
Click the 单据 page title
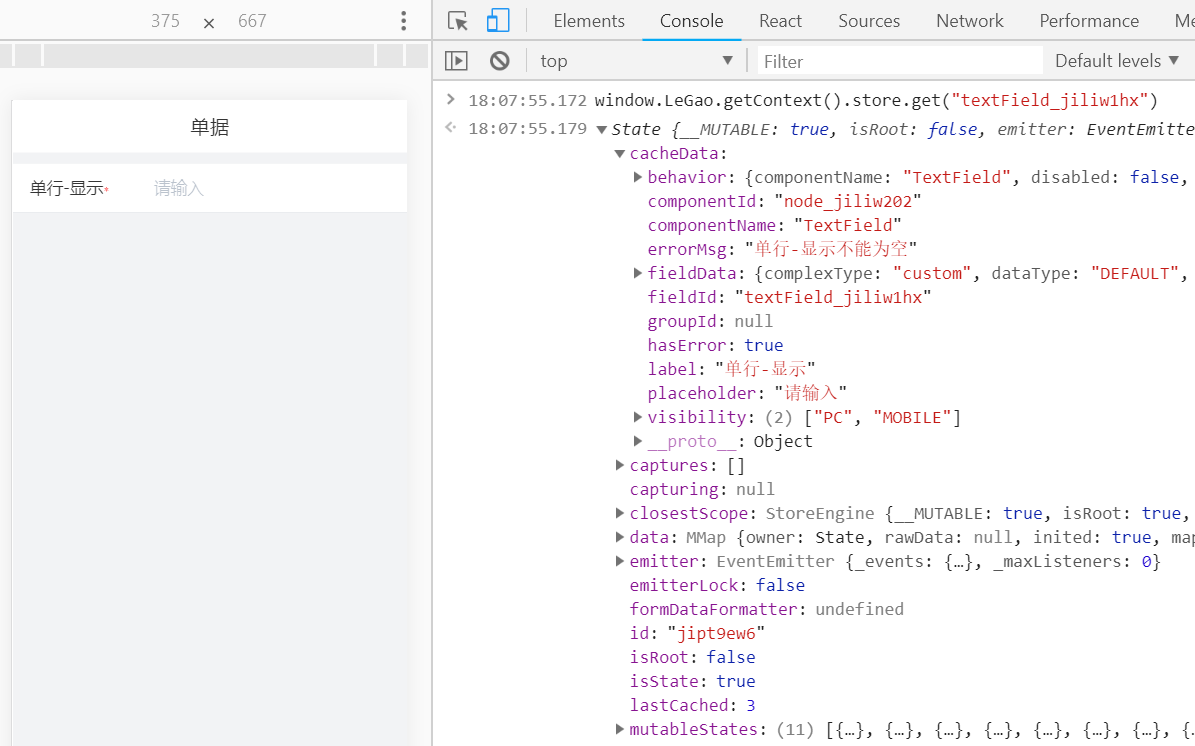pyautogui.click(x=210, y=126)
